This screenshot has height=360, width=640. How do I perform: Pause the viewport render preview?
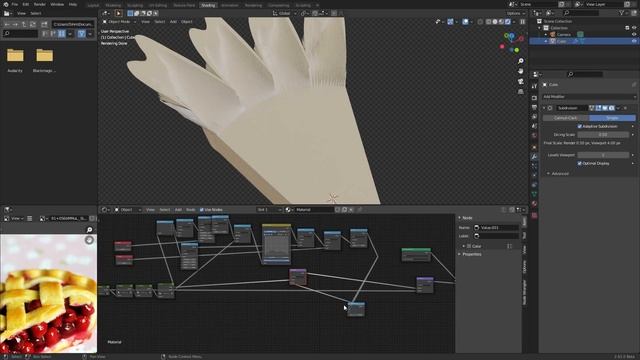click(x=522, y=22)
